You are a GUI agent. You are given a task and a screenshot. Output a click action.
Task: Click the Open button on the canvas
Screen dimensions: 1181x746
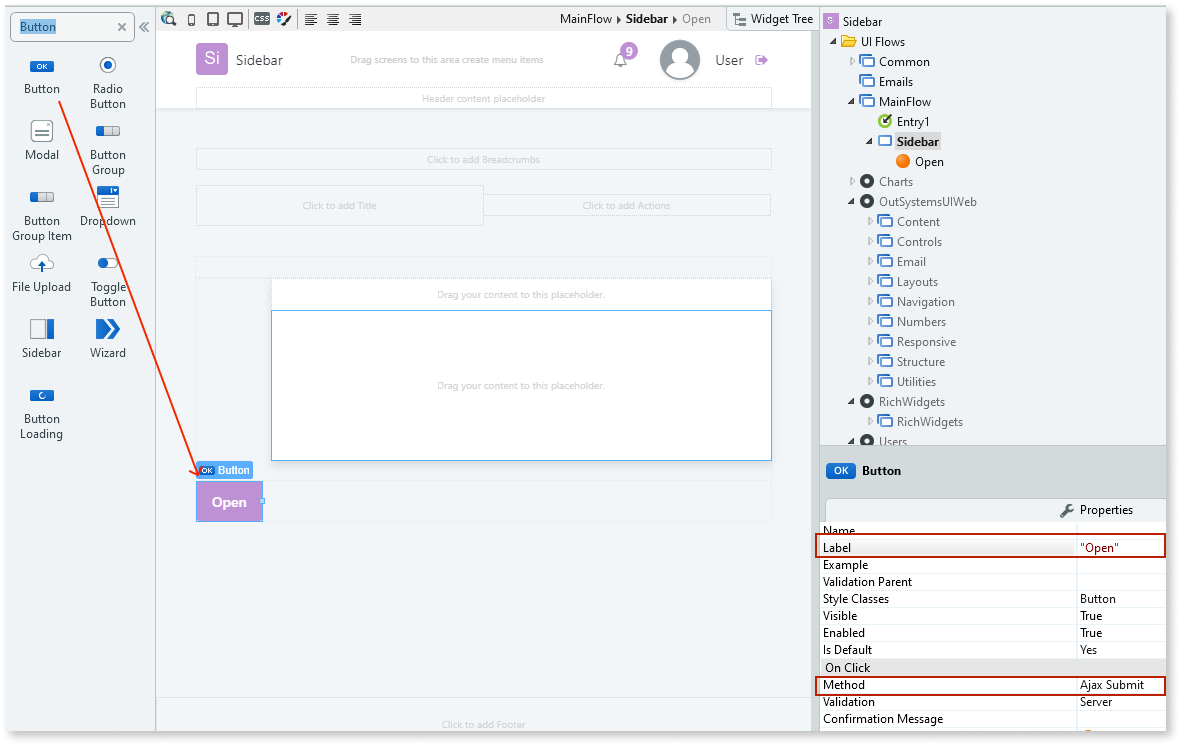tap(229, 502)
